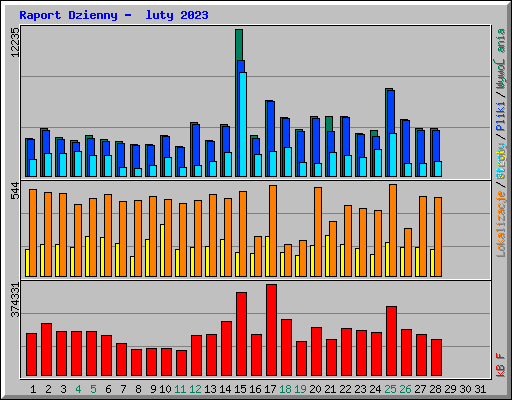This screenshot has width=512, height=400.
Task: Select day 25 label on the axis
Action: click(390, 389)
